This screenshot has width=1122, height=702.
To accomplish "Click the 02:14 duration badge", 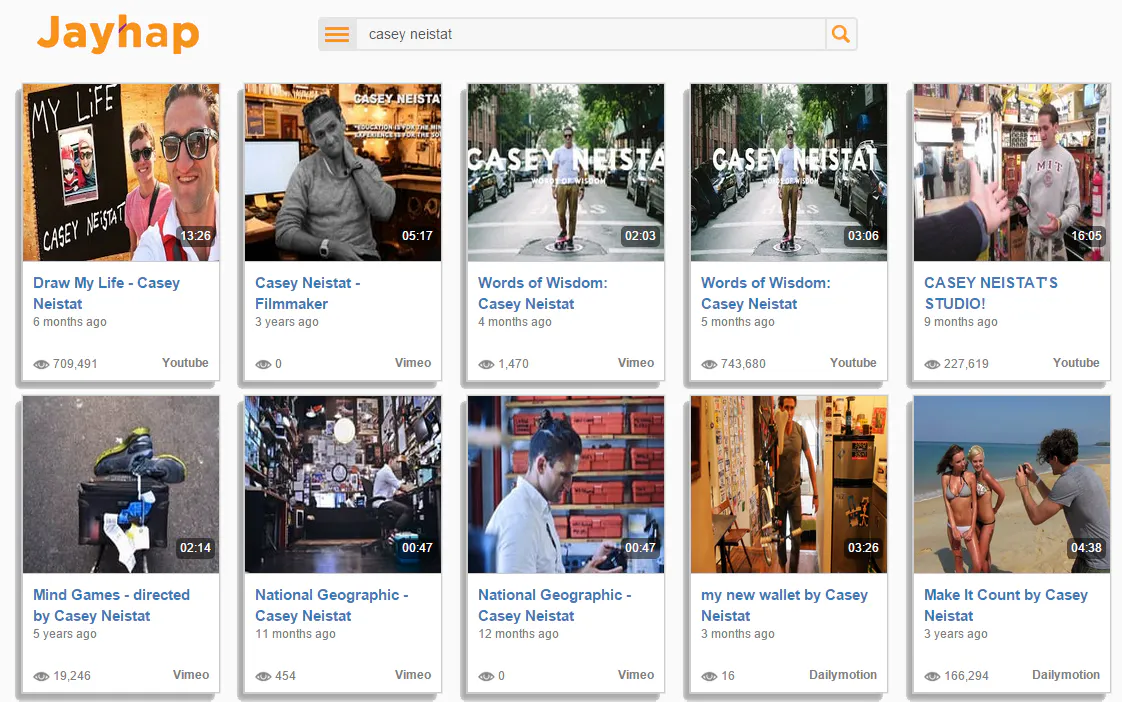I will [x=195, y=548].
